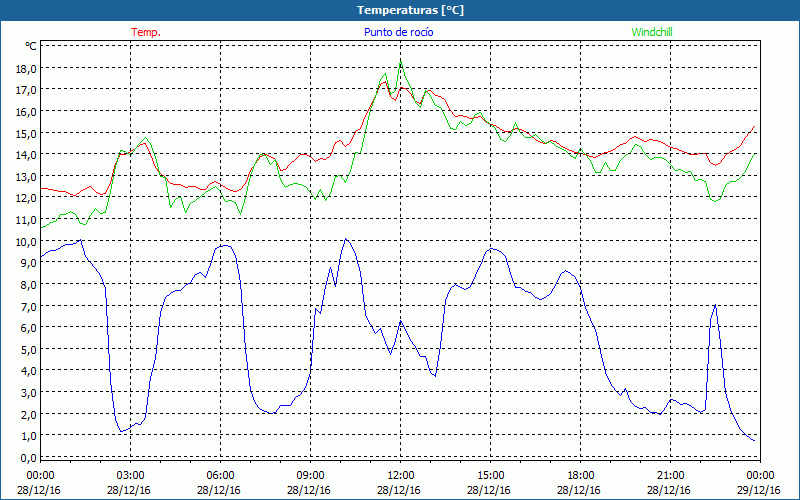
Task: Click the 1,0 y-axis value
Action: pyautogui.click(x=30, y=436)
